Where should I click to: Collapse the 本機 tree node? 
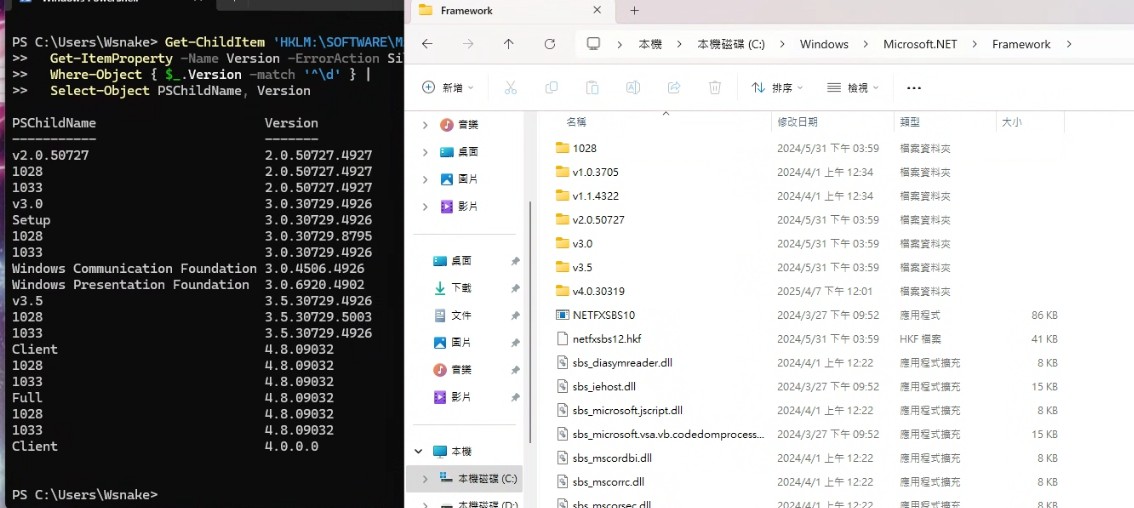[418, 451]
